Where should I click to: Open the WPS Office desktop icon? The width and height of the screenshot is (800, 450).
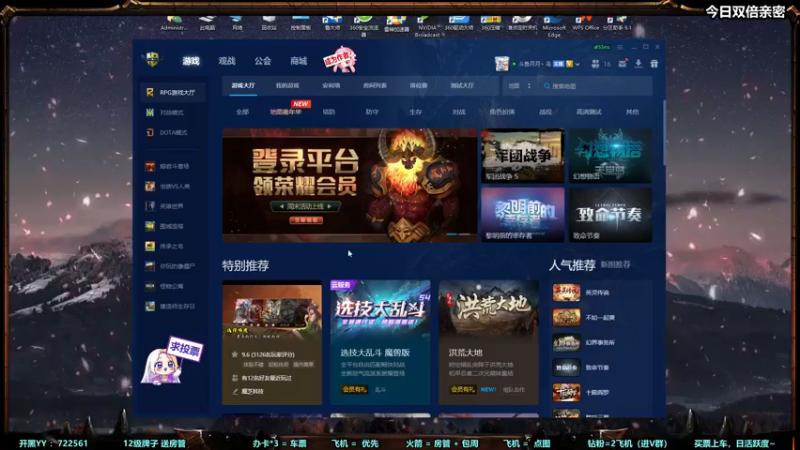point(585,23)
